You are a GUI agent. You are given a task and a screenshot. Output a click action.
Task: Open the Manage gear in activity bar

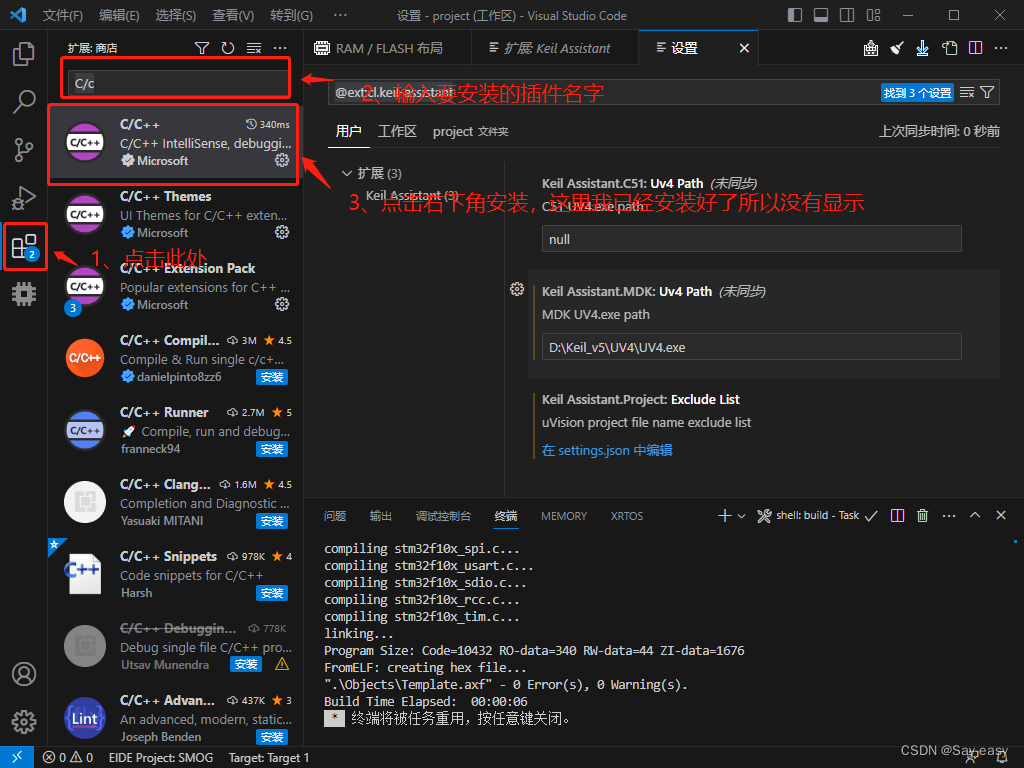coord(24,722)
